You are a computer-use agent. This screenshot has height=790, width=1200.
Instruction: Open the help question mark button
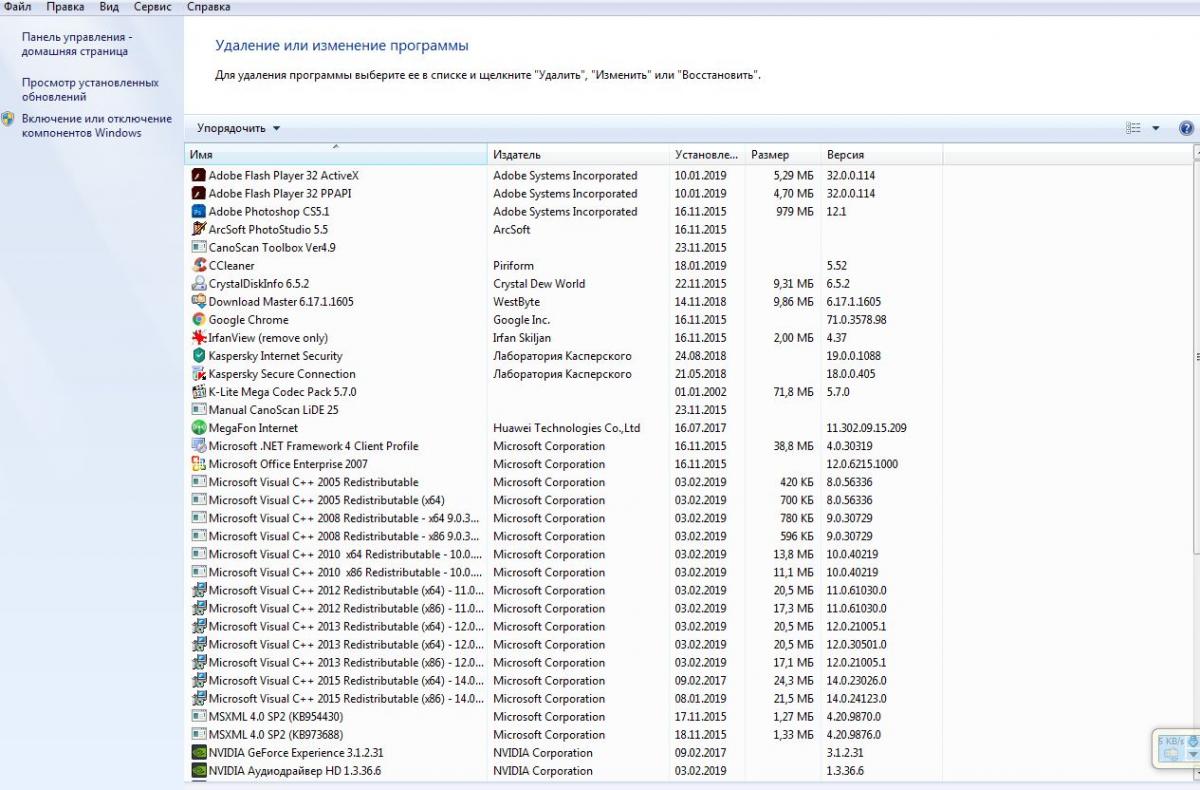click(1186, 128)
